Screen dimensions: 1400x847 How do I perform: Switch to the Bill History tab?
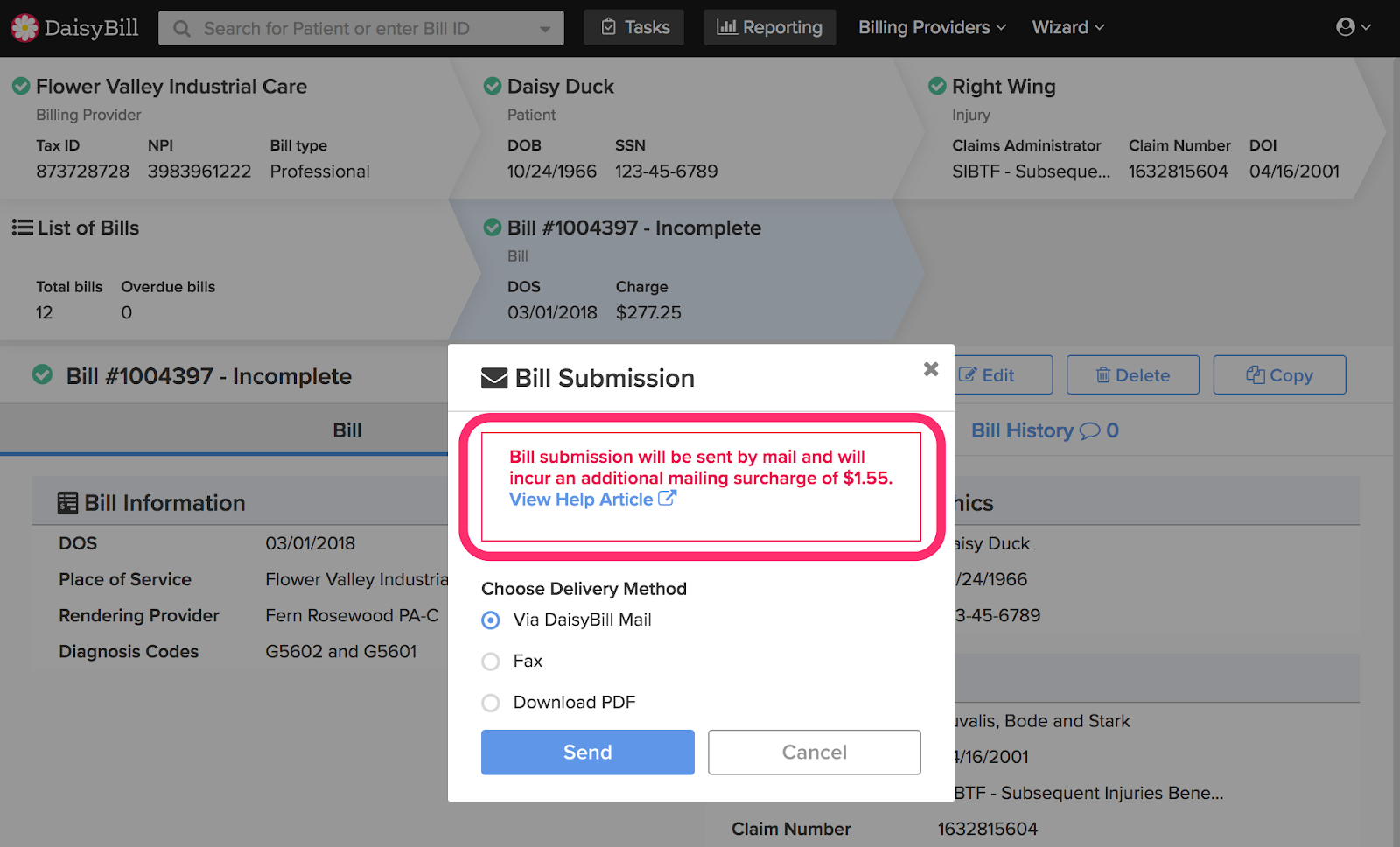point(1045,430)
